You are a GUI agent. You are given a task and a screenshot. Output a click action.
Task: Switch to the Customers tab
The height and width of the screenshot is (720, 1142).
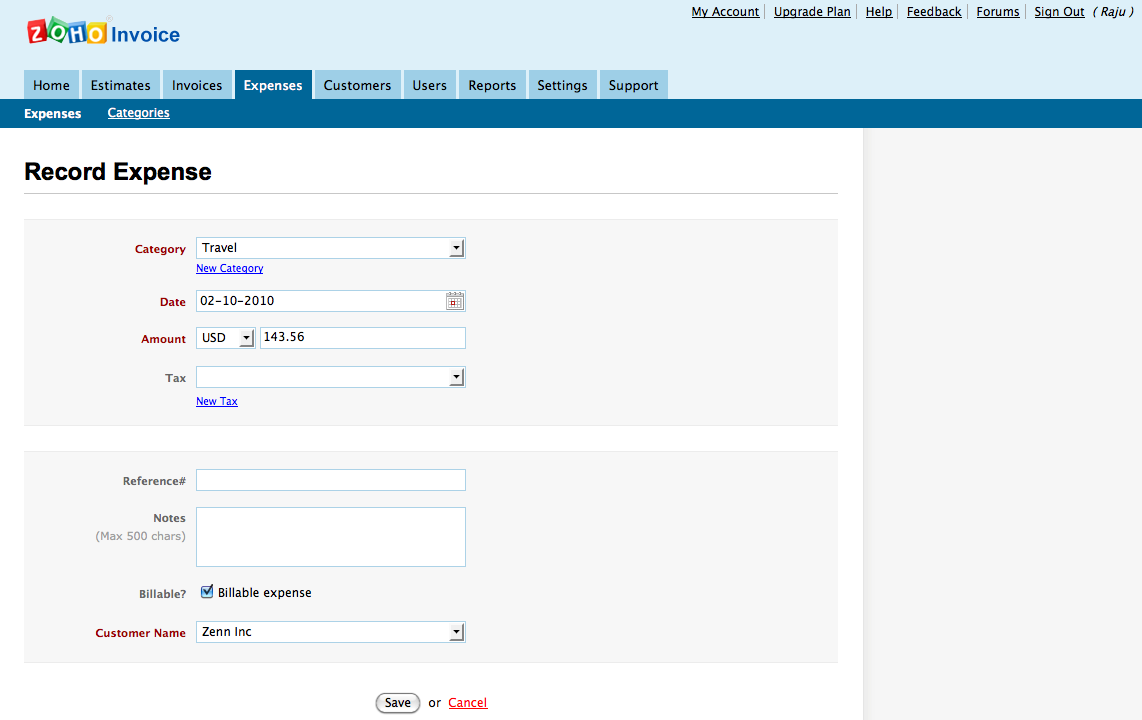pos(357,85)
